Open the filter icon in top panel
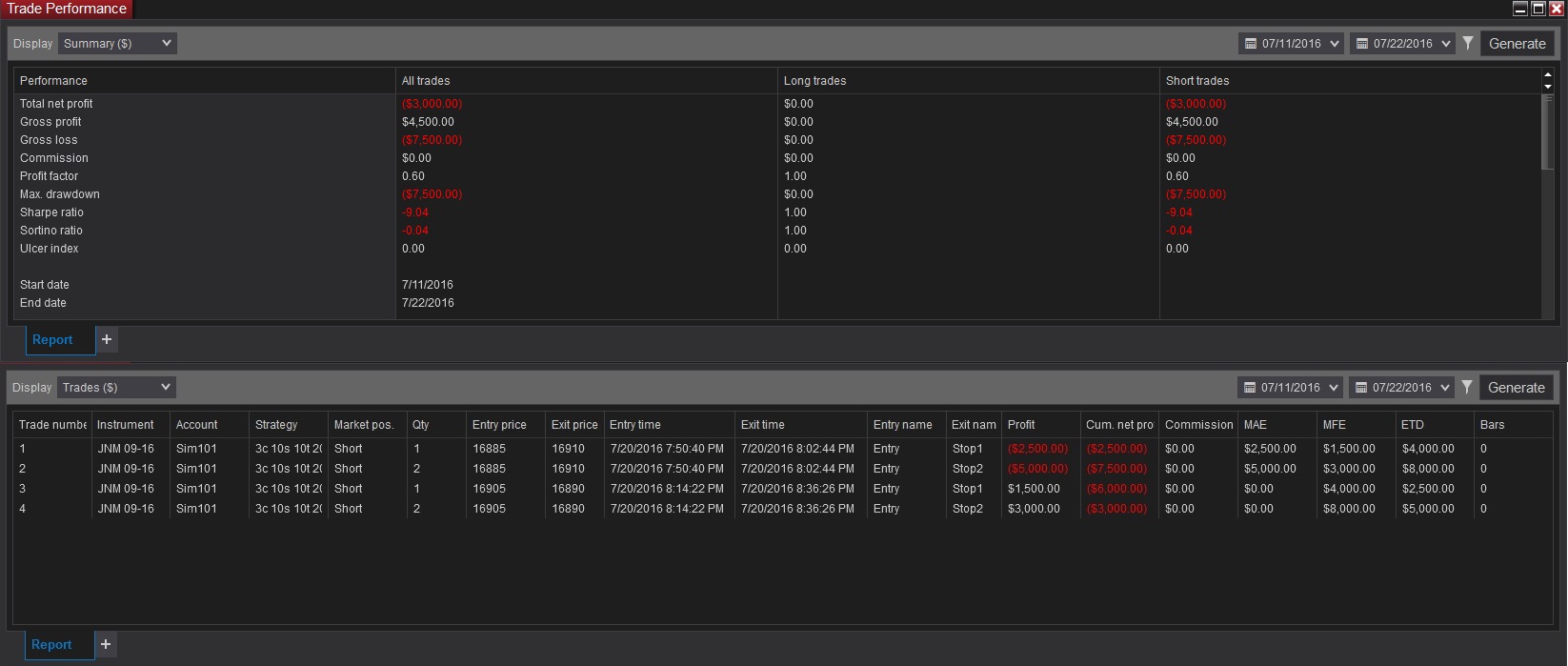Screen dimensions: 1568x666 [1468, 43]
